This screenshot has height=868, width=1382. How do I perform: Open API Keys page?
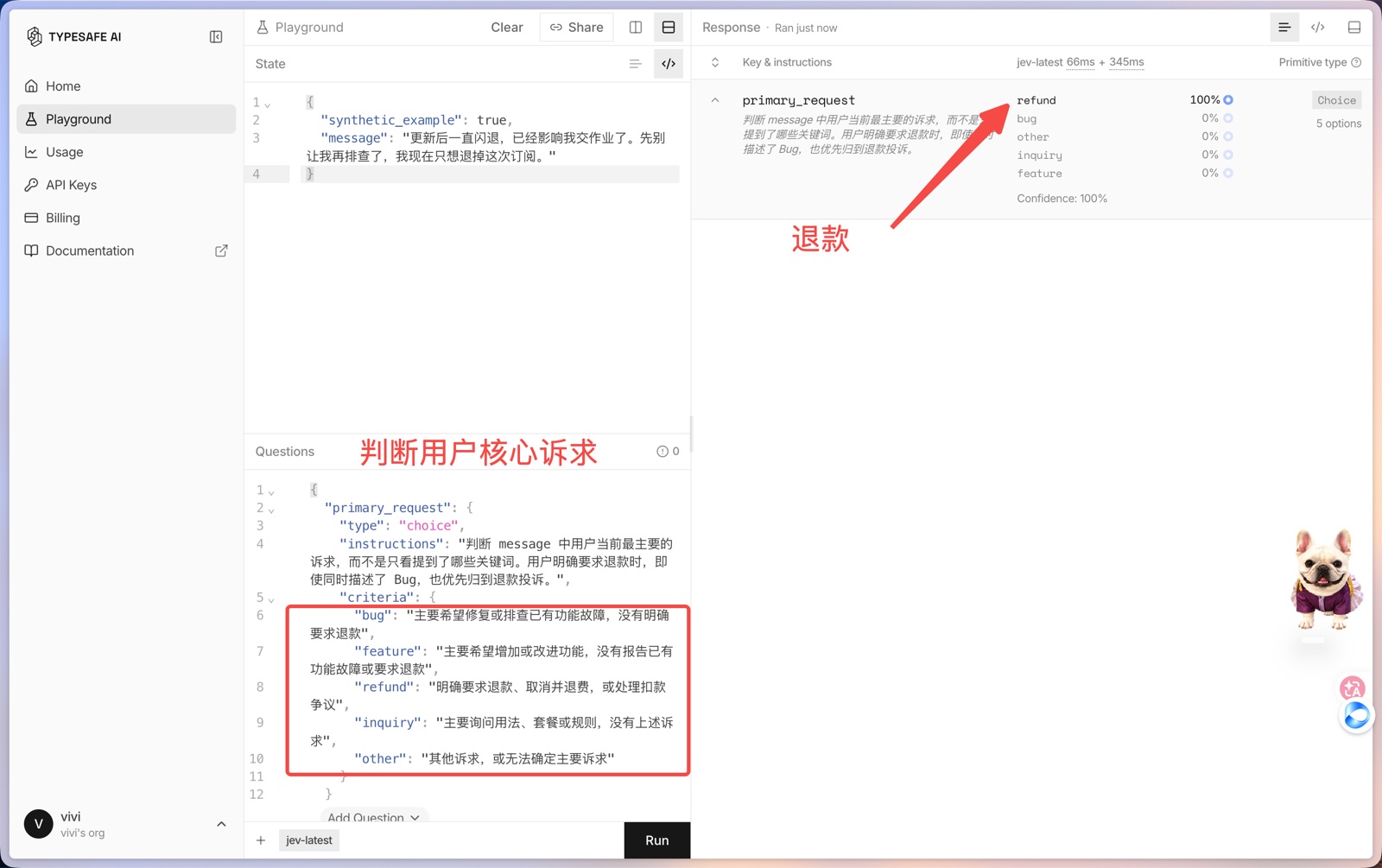pos(126,185)
